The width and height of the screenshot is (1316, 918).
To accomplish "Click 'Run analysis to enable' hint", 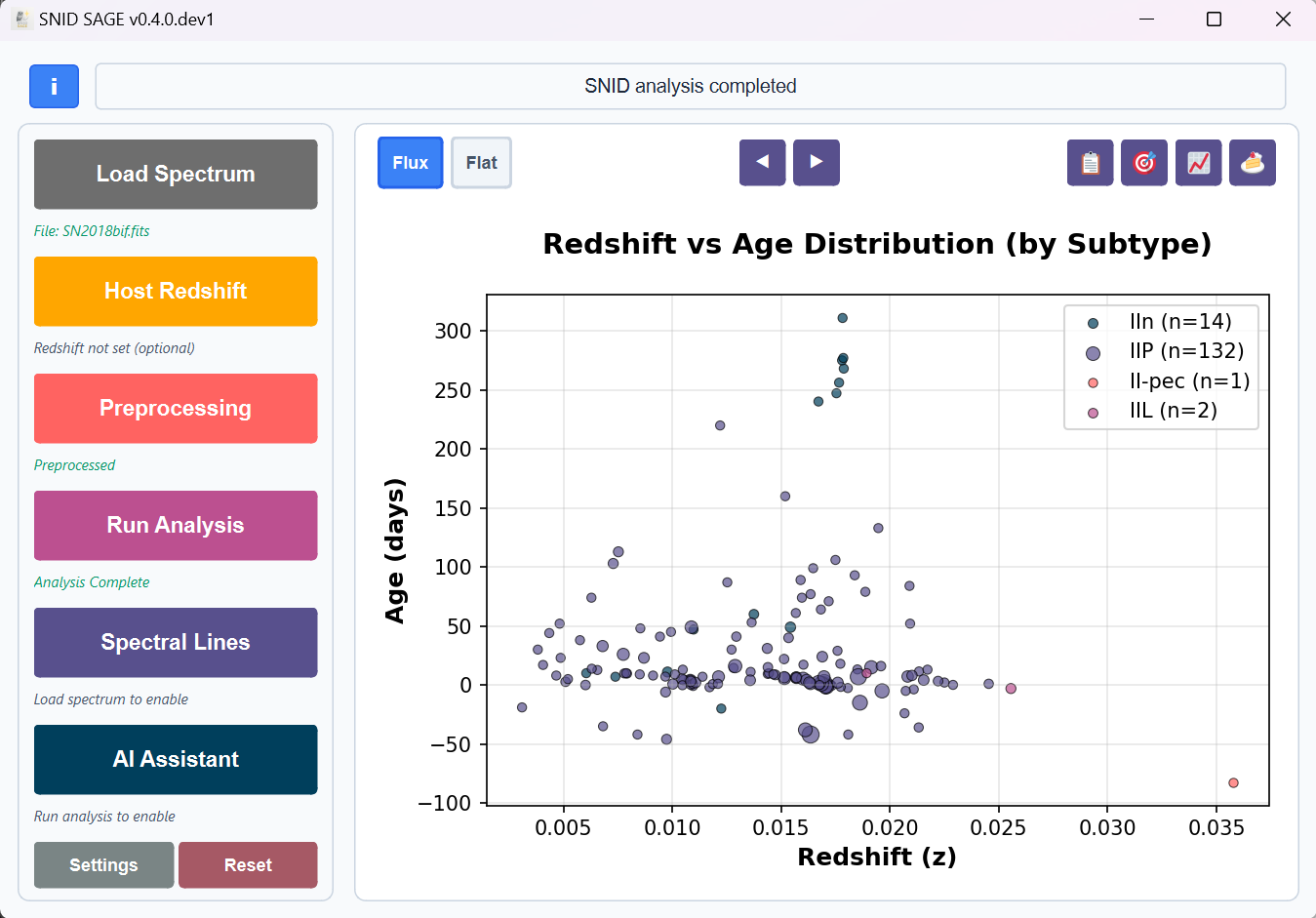I will point(104,817).
